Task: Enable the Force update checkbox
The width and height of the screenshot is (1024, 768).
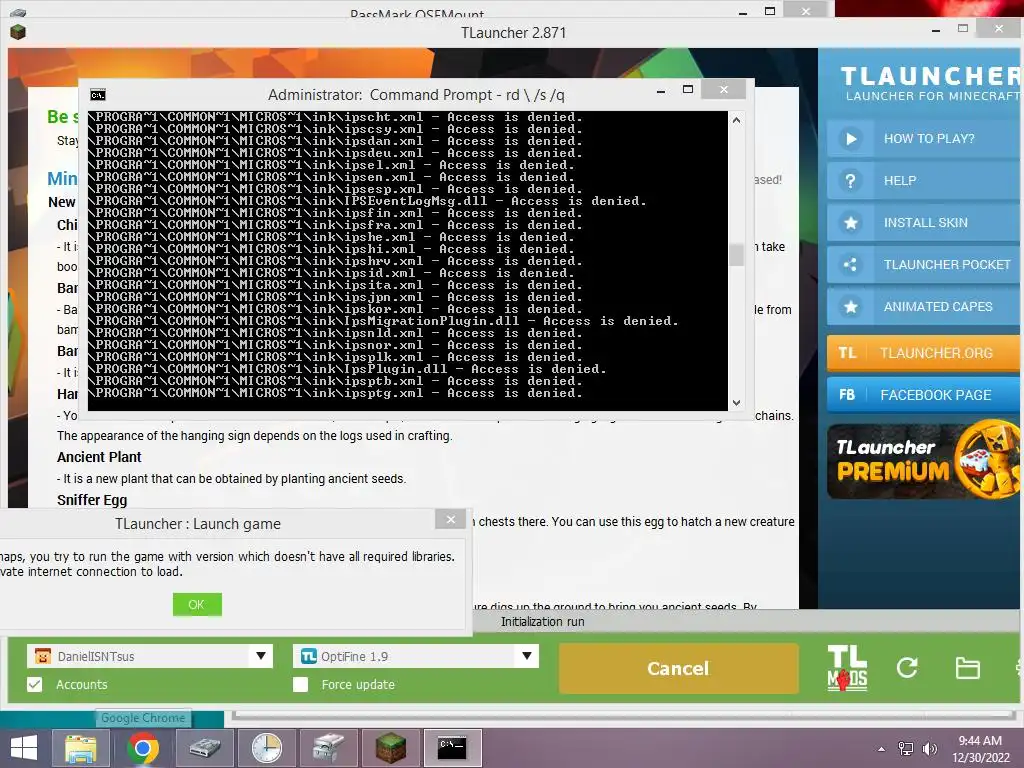Action: (300, 684)
